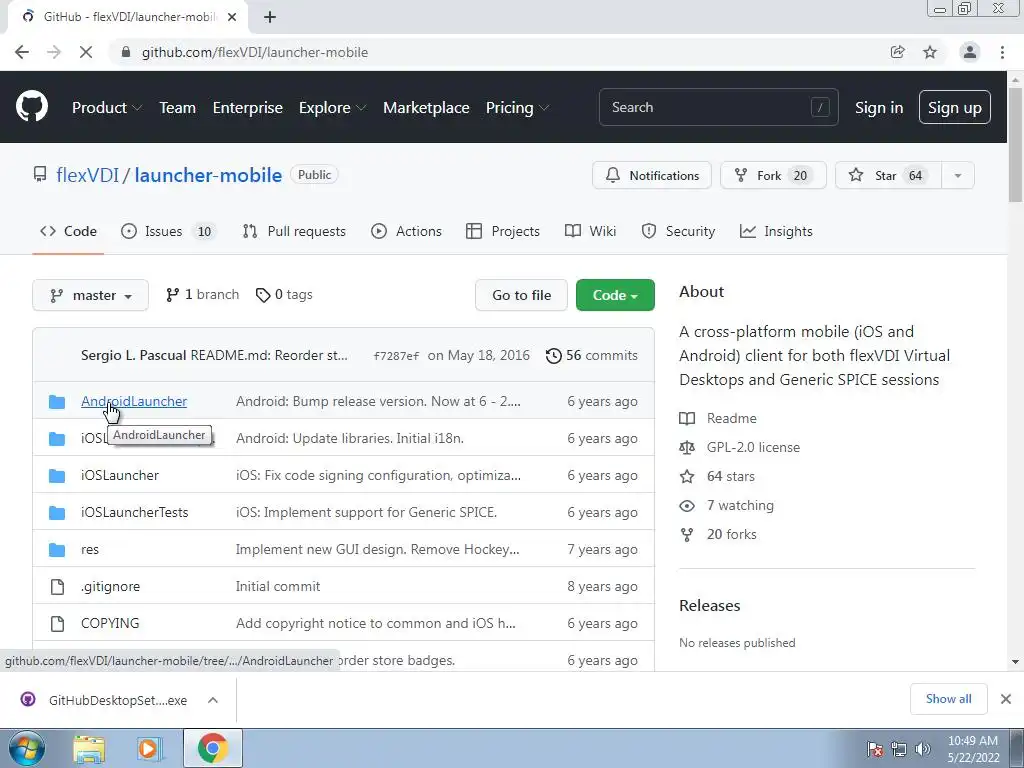The image size is (1024, 768).
Task: Click the fork icon beside 20 forks
Action: pyautogui.click(x=687, y=535)
